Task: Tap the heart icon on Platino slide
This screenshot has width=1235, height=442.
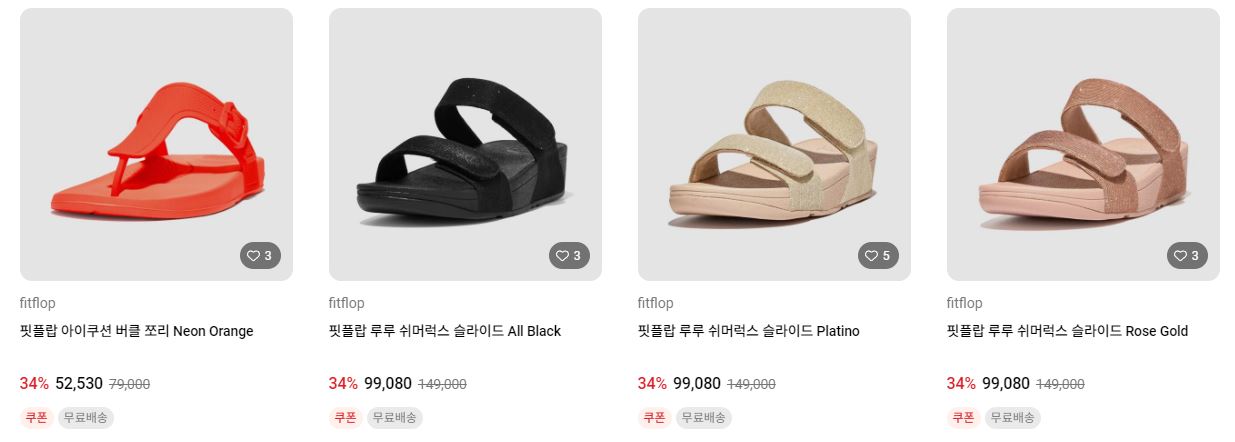Action: pyautogui.click(x=878, y=256)
